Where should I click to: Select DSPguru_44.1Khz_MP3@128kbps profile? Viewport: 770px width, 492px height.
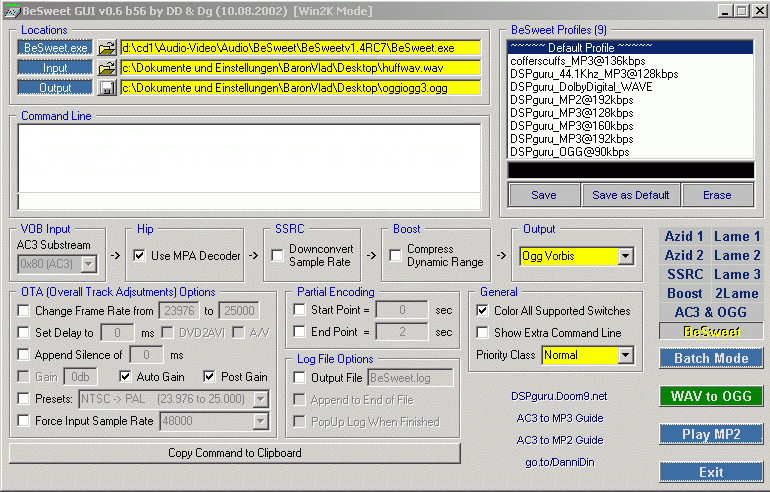pyautogui.click(x=631, y=74)
